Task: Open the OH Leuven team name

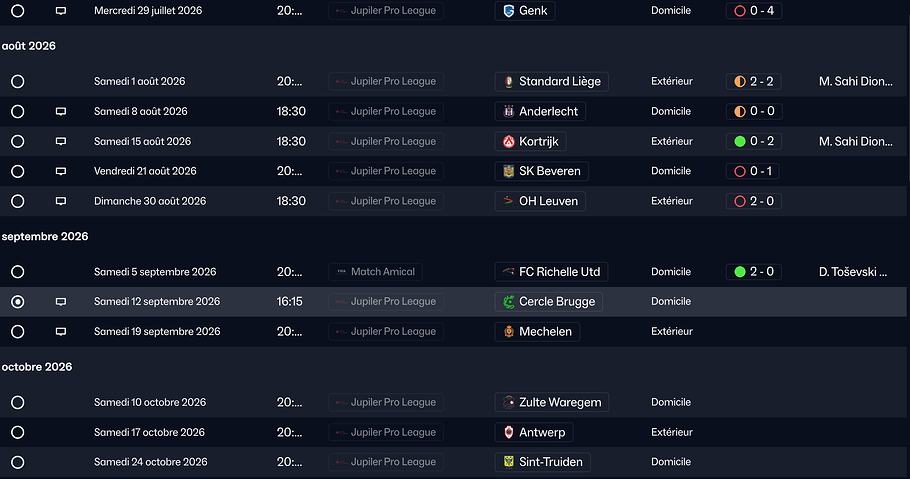Action: point(548,201)
